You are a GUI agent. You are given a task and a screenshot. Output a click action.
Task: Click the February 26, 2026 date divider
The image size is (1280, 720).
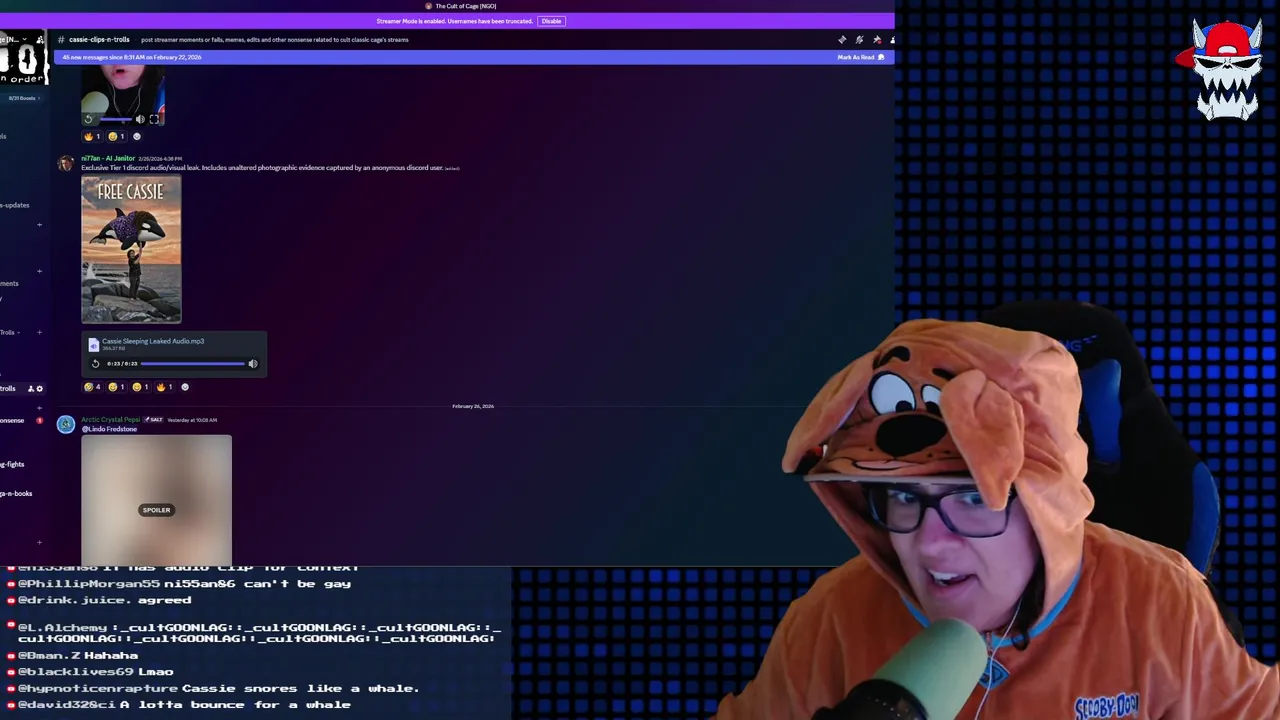pos(473,406)
